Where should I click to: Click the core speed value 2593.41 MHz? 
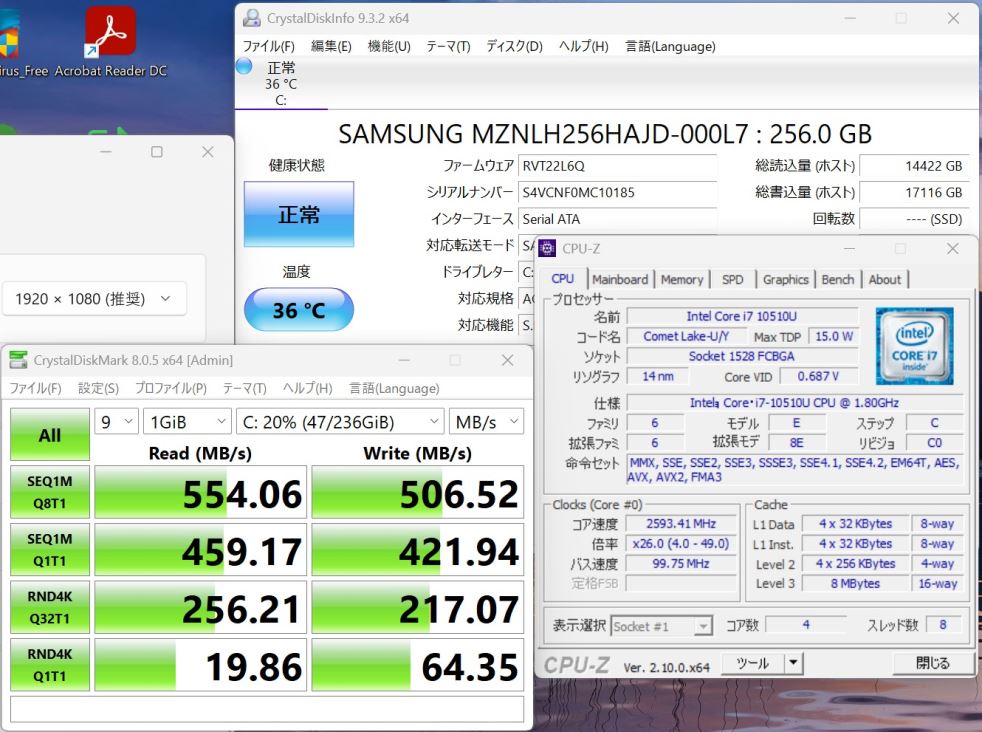[x=681, y=523]
